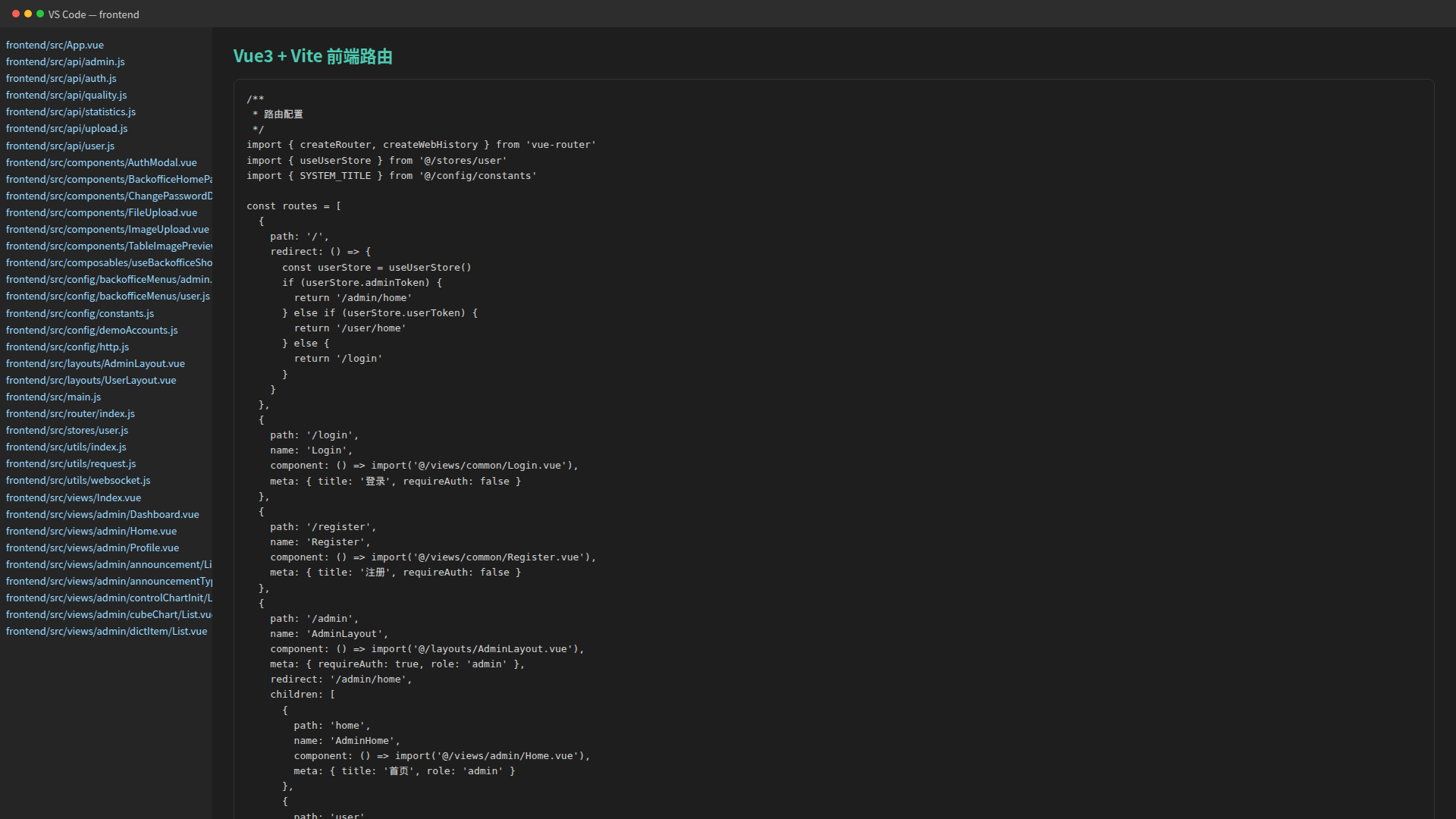Select the api/quality.js file link

(x=67, y=95)
